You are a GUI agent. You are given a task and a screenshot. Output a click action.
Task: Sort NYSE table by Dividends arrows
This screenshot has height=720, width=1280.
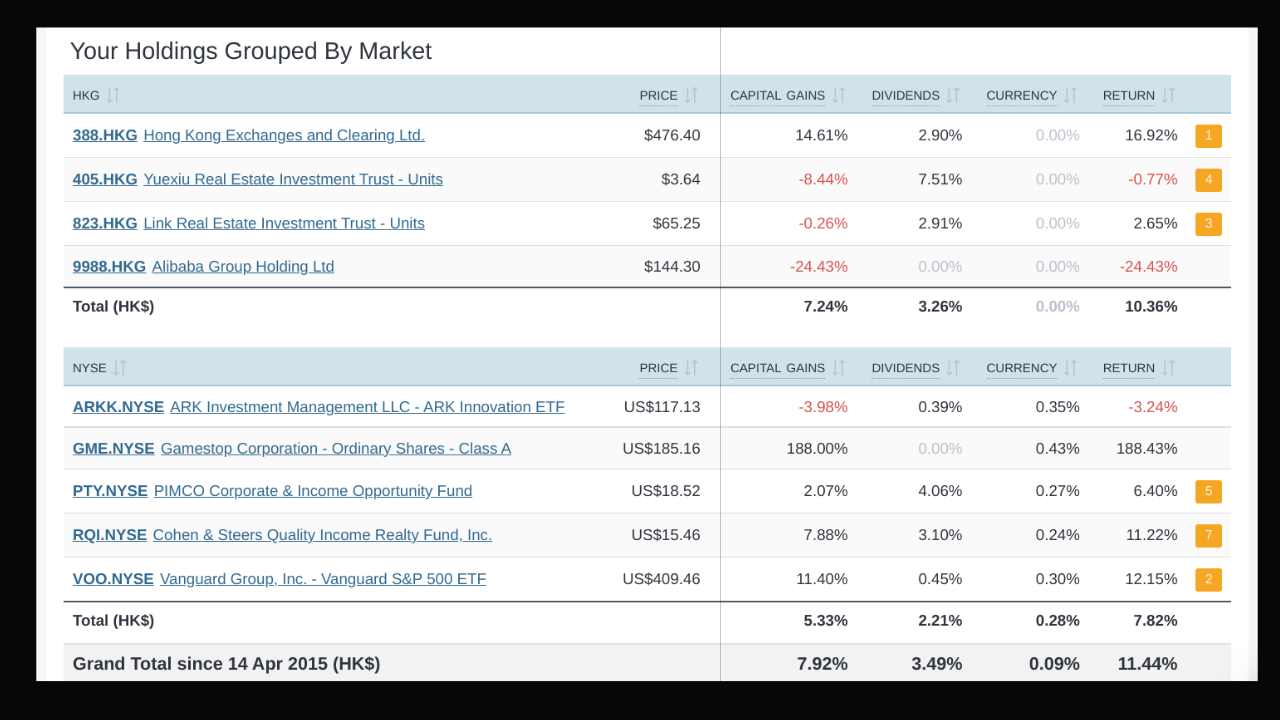[953, 368]
